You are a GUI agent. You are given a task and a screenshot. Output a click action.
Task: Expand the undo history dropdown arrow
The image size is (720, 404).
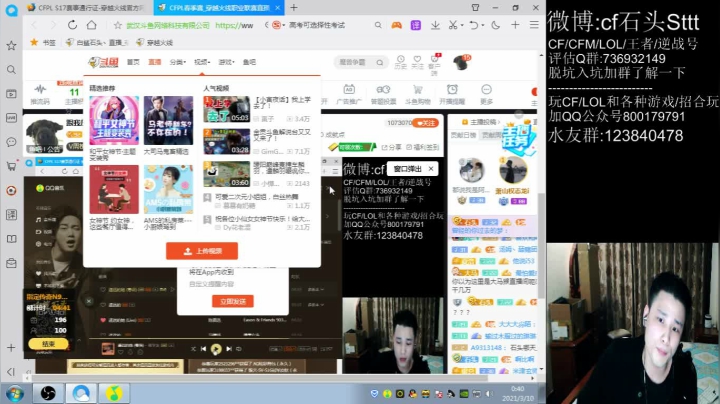(483, 26)
